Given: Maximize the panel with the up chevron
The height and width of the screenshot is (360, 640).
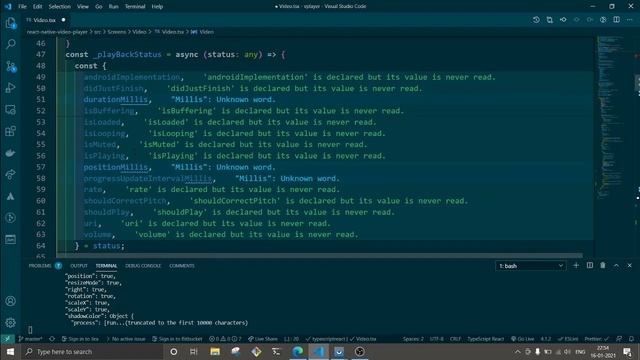Looking at the screenshot, I should coord(616,265).
